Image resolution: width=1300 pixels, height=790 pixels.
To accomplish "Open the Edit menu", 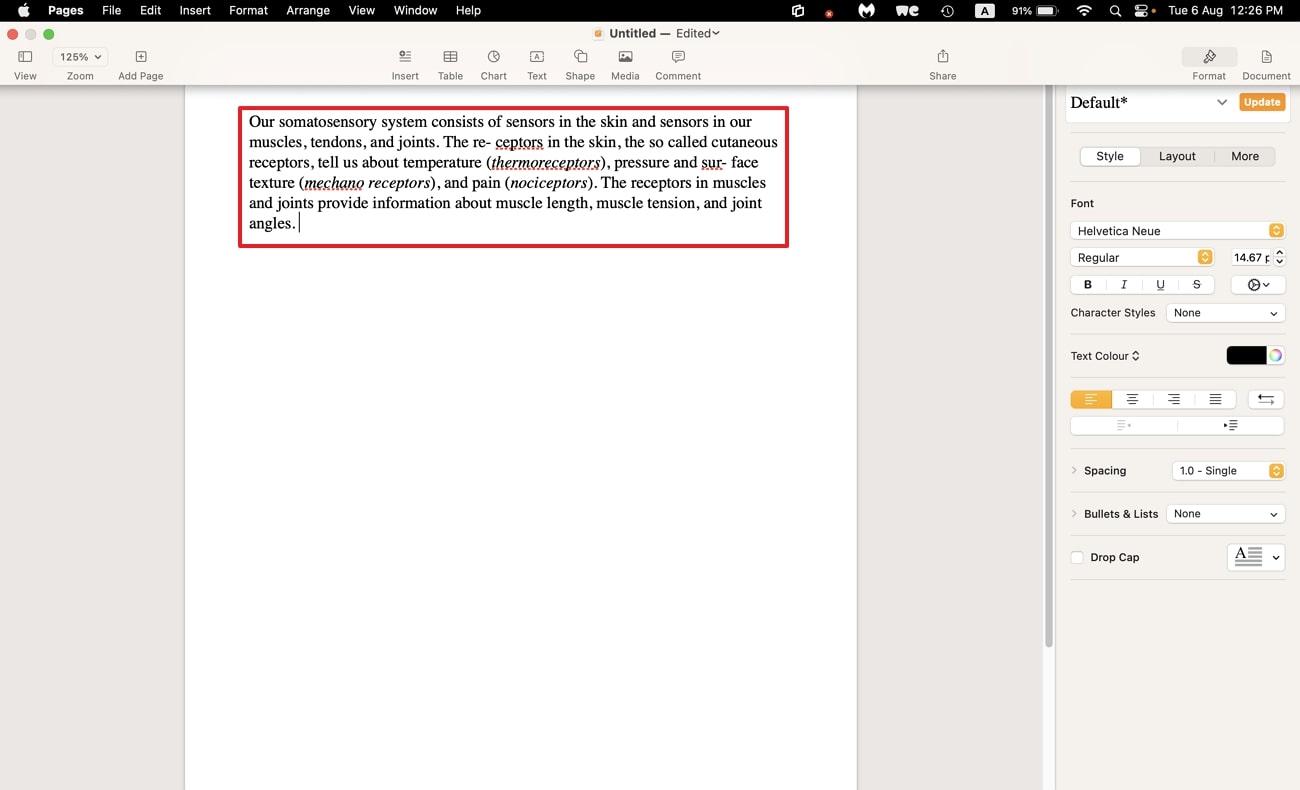I will [150, 10].
